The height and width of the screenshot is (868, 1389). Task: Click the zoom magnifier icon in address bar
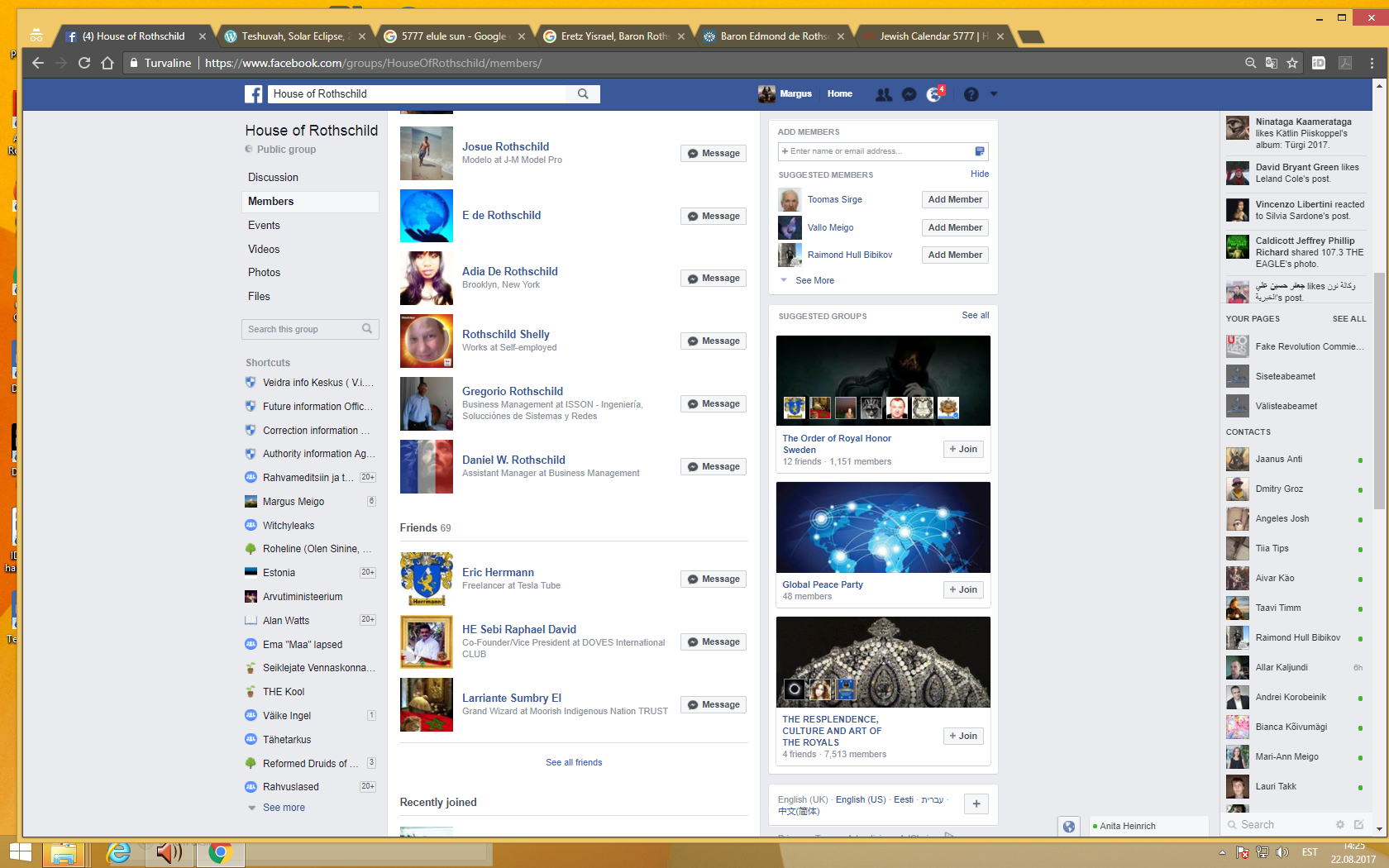point(1251,63)
